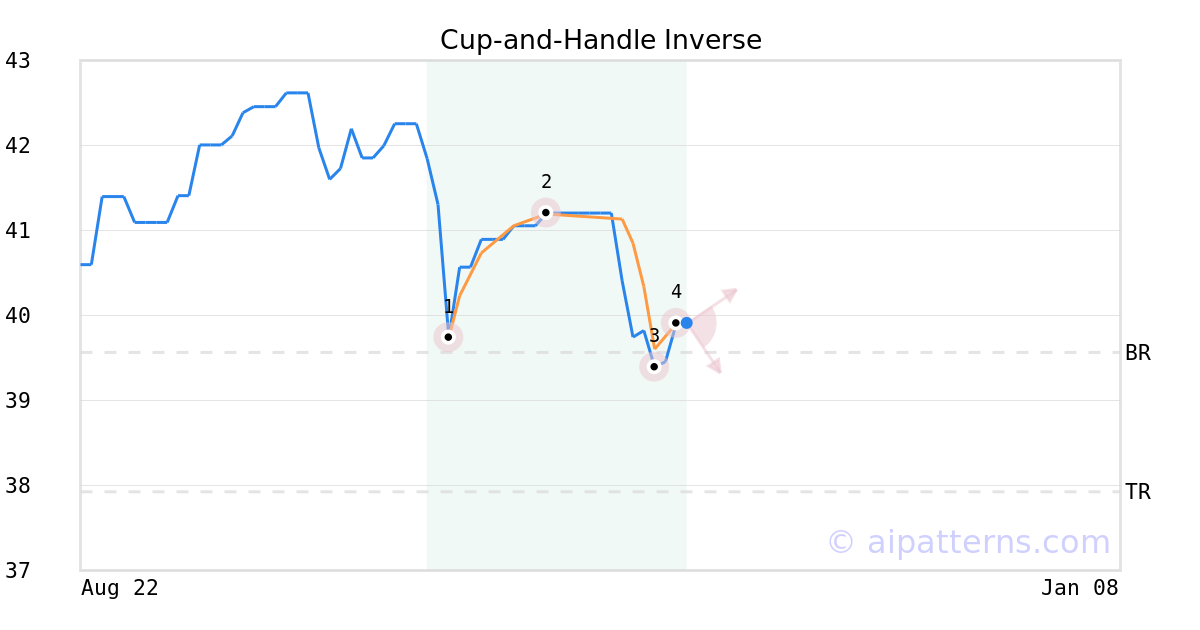
Task: Click the 40 price axis label
Action: [18, 316]
